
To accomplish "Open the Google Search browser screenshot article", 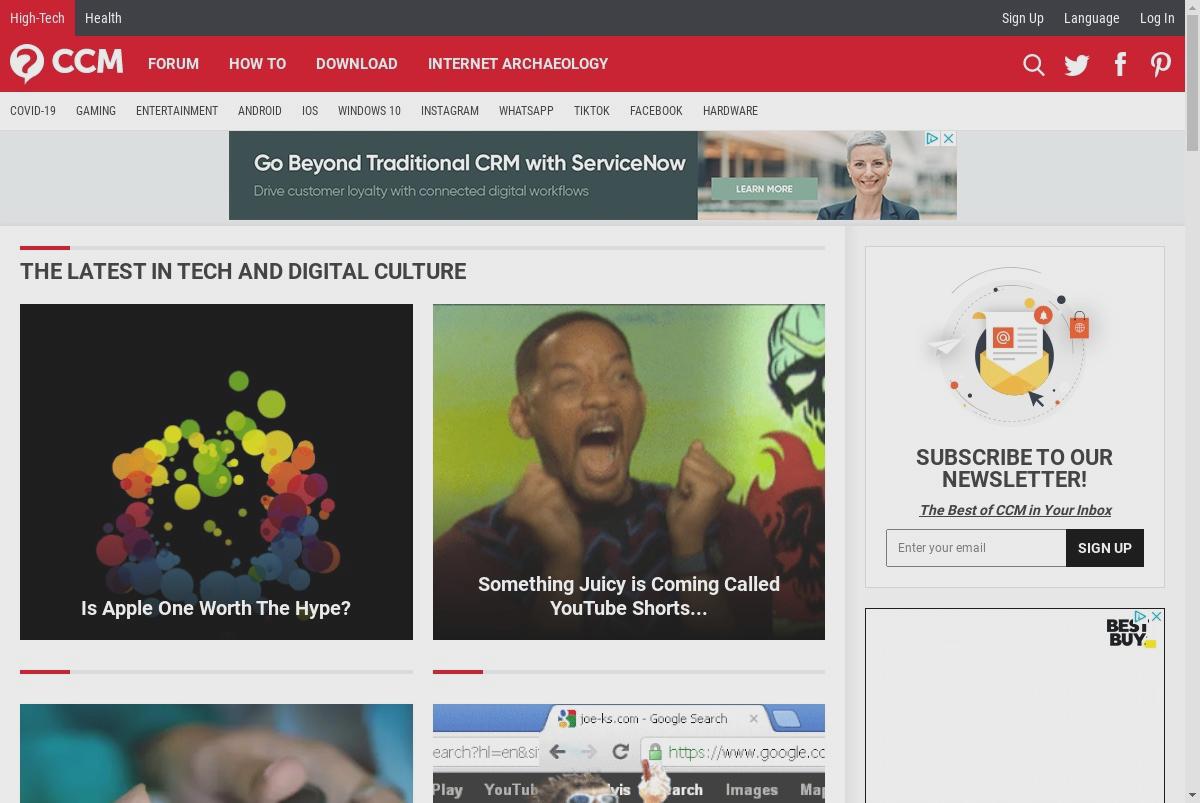I will click(629, 753).
